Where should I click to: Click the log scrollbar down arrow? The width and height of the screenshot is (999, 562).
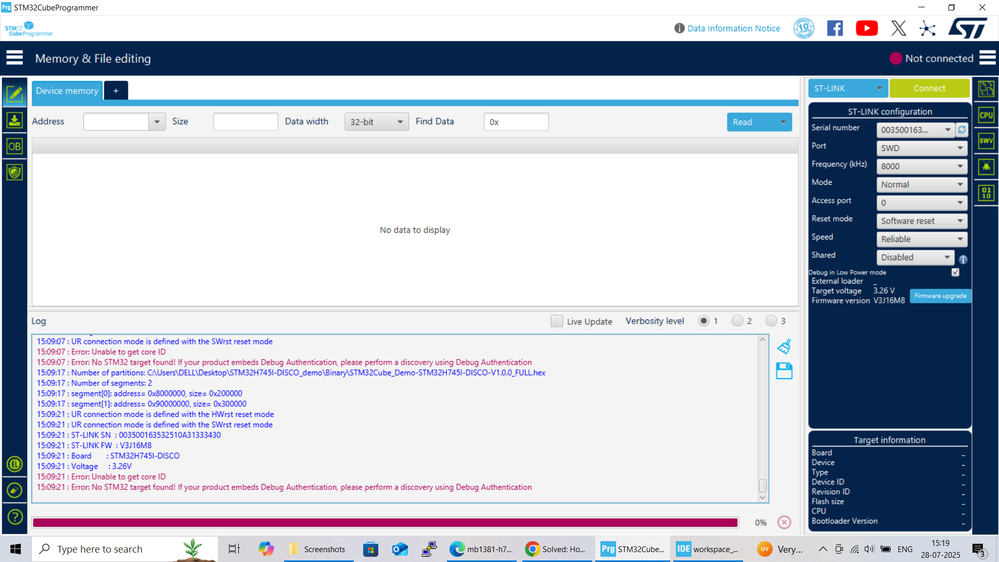(x=762, y=498)
